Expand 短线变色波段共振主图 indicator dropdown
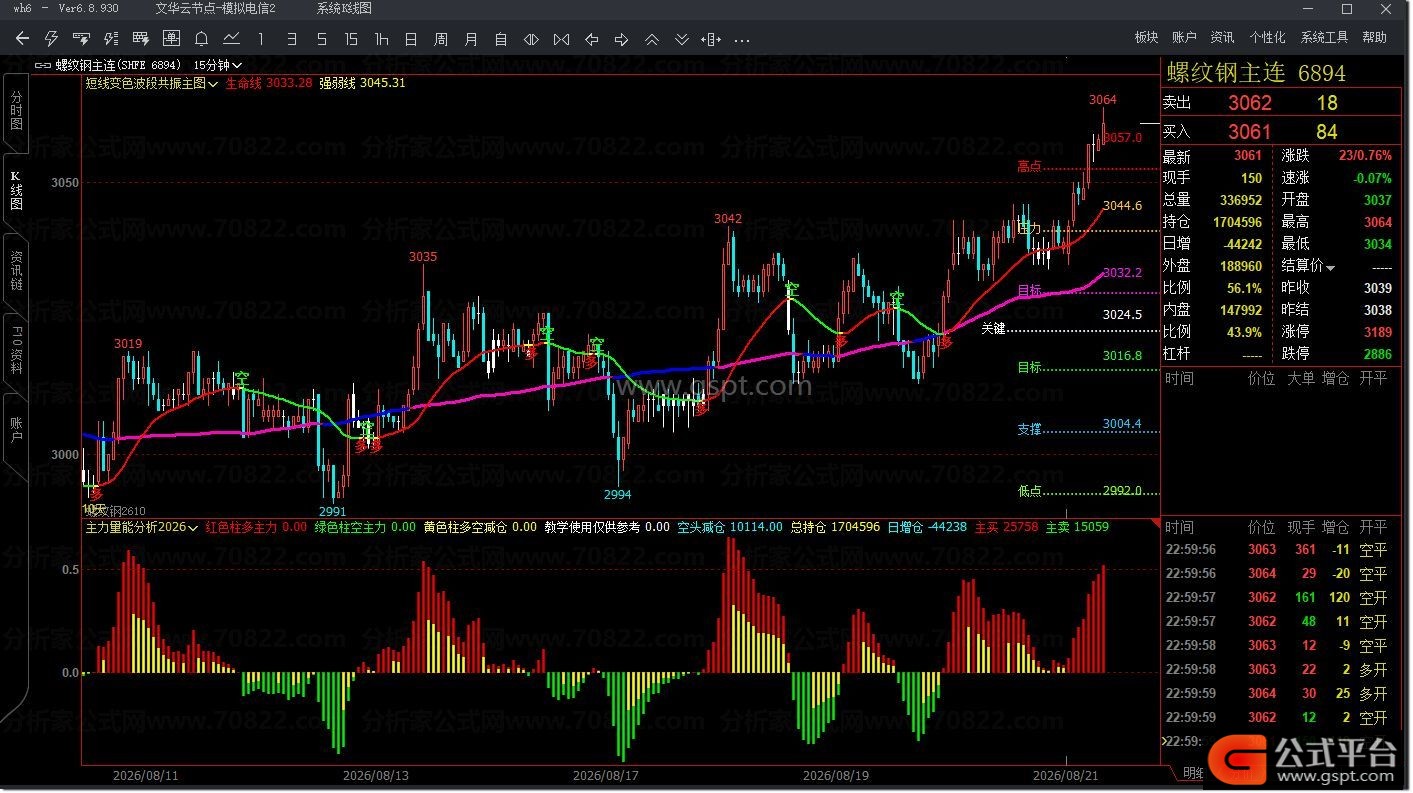 pos(152,83)
